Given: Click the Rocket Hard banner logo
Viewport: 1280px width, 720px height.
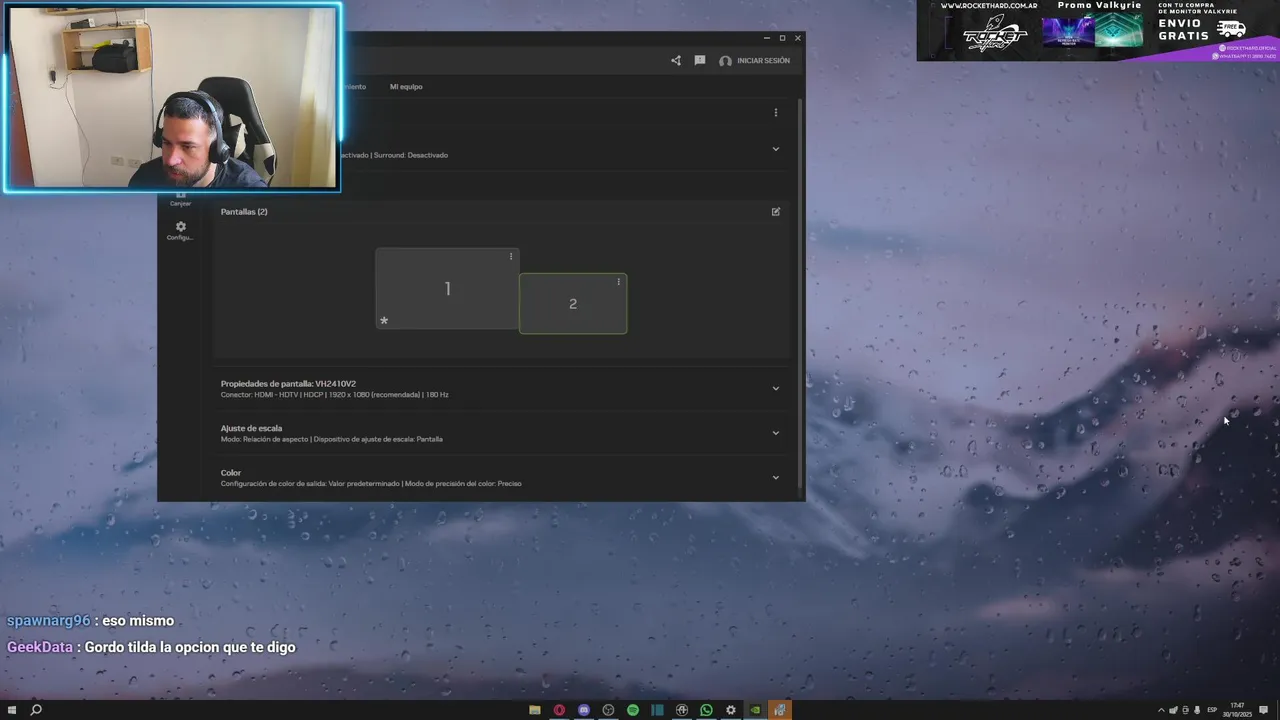Looking at the screenshot, I should (994, 35).
